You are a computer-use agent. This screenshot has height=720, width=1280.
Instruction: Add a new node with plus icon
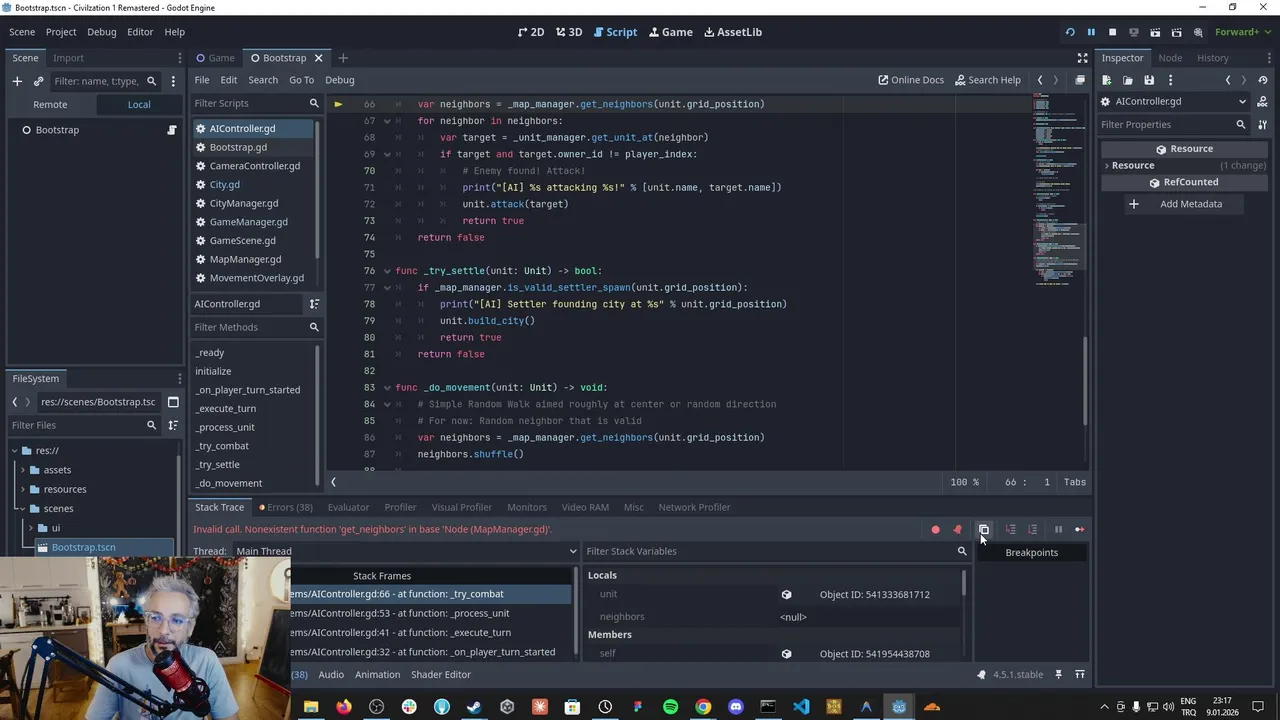pyautogui.click(x=17, y=81)
